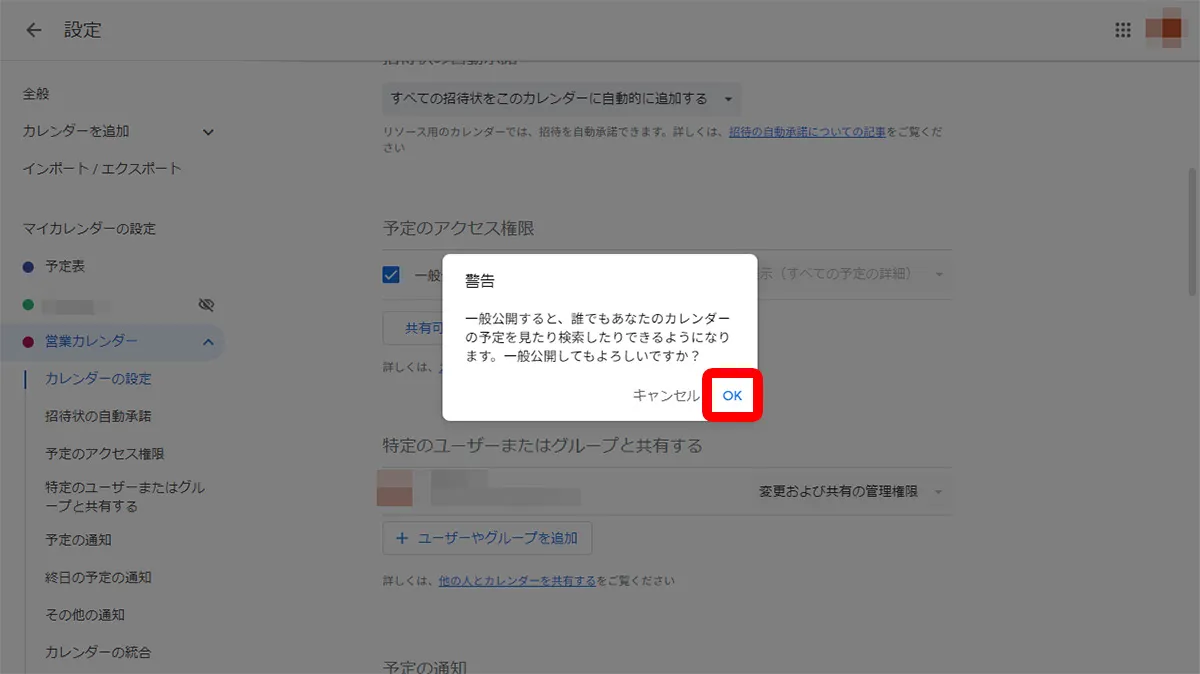1200x674 pixels.
Task: Click the back arrow to exit settings
Action: click(32, 30)
